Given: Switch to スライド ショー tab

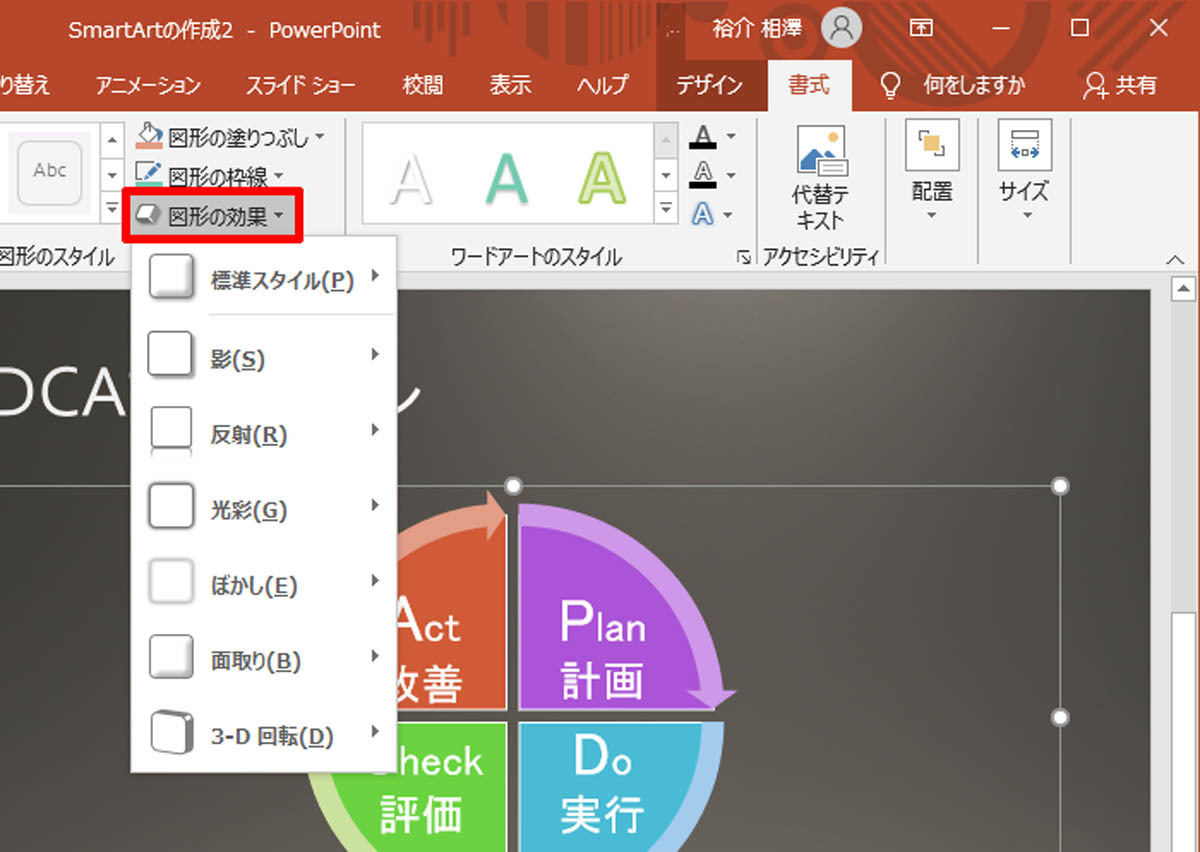Looking at the screenshot, I should [301, 86].
